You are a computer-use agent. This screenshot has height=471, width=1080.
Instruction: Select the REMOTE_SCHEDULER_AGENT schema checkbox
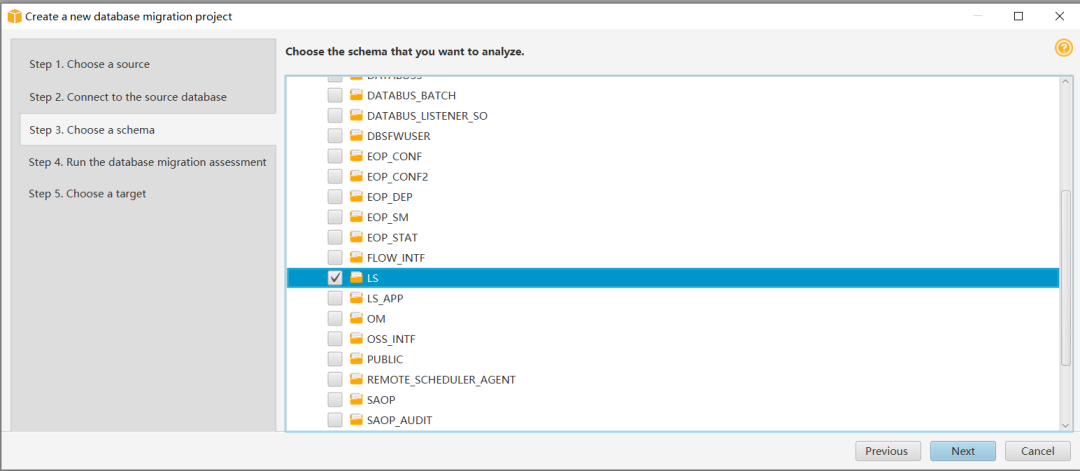tap(335, 380)
